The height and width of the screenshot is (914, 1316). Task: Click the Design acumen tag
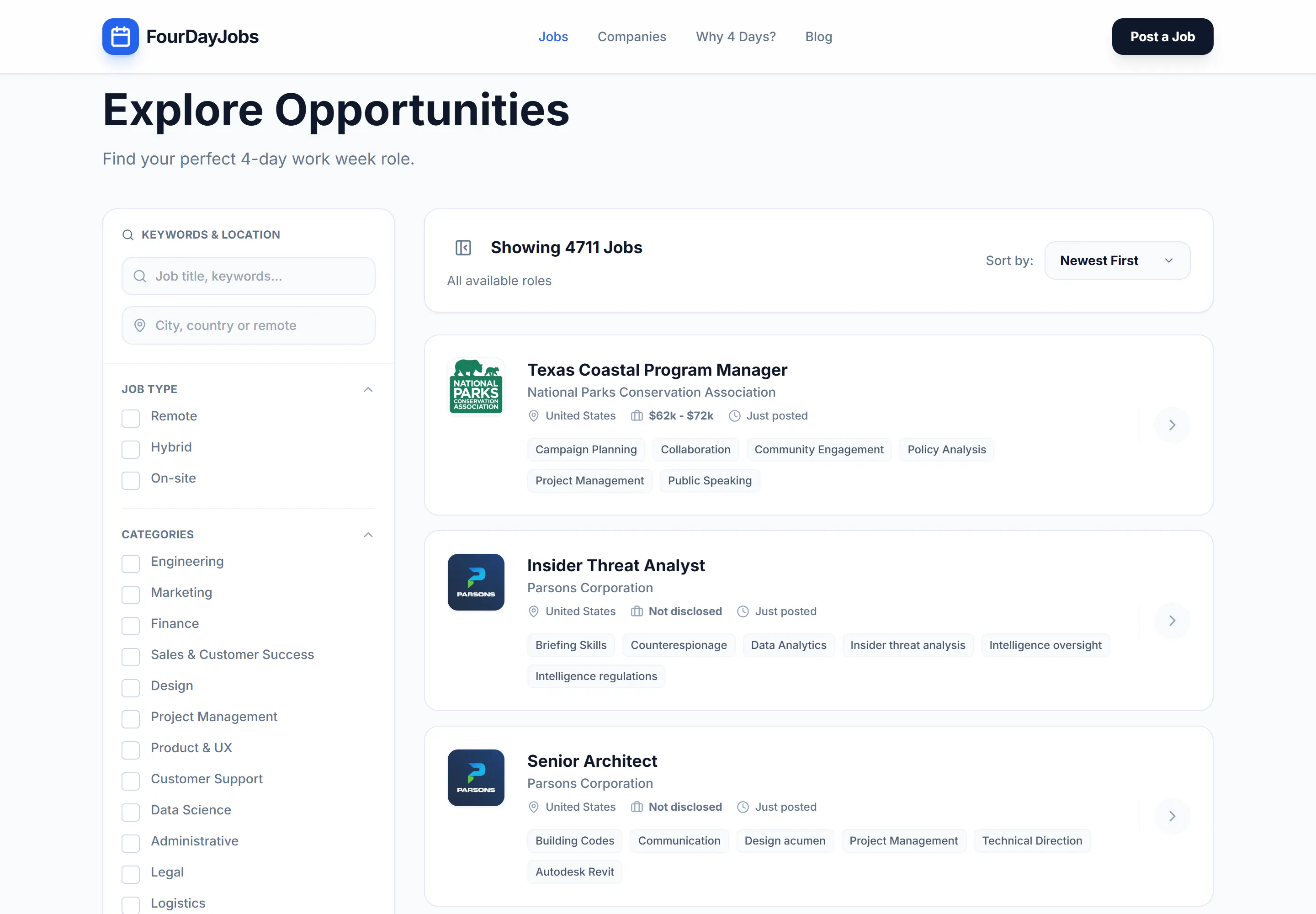click(x=785, y=841)
